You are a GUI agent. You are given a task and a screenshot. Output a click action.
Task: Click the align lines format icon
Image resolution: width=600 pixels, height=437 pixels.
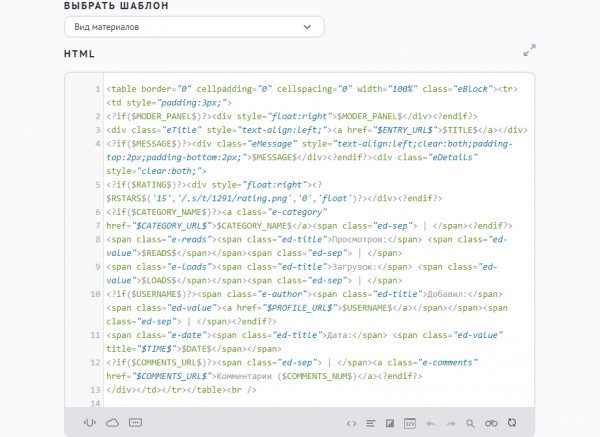click(x=370, y=423)
